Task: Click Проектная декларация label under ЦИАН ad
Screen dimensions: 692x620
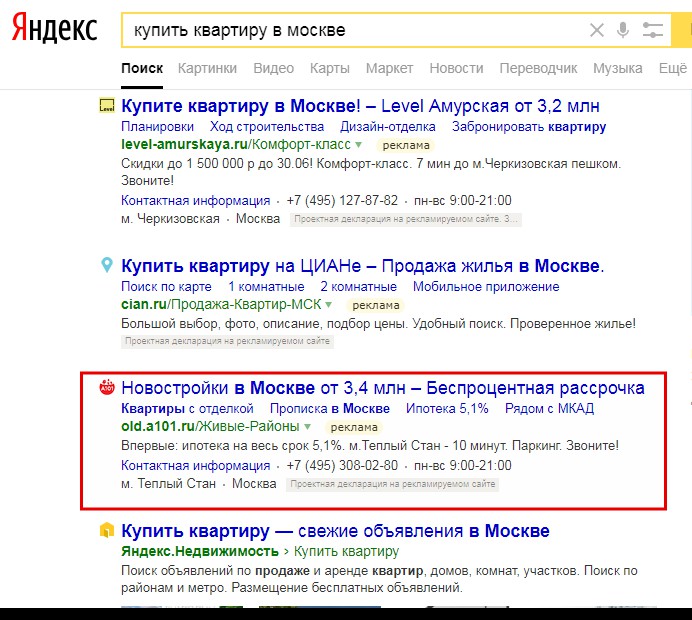Action: [227, 341]
